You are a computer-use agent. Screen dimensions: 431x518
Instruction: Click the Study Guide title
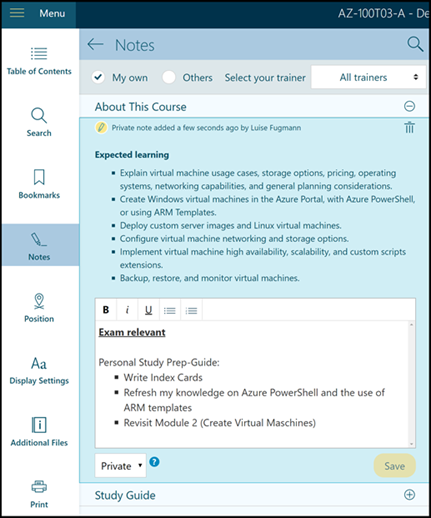click(125, 495)
